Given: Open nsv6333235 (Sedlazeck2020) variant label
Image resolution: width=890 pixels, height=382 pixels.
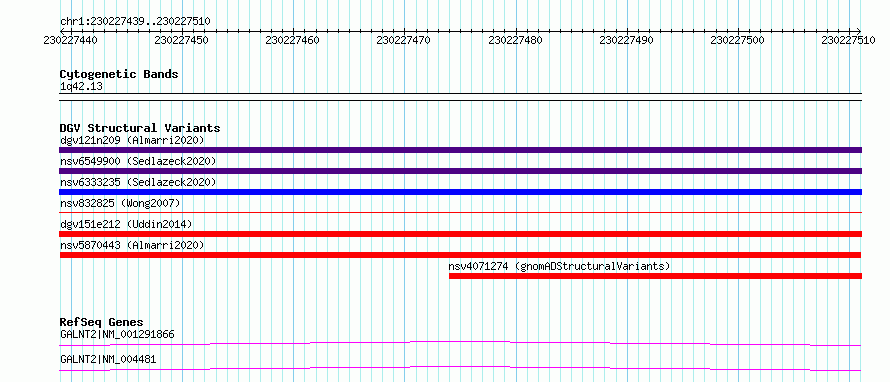Looking at the screenshot, I should [x=138, y=182].
